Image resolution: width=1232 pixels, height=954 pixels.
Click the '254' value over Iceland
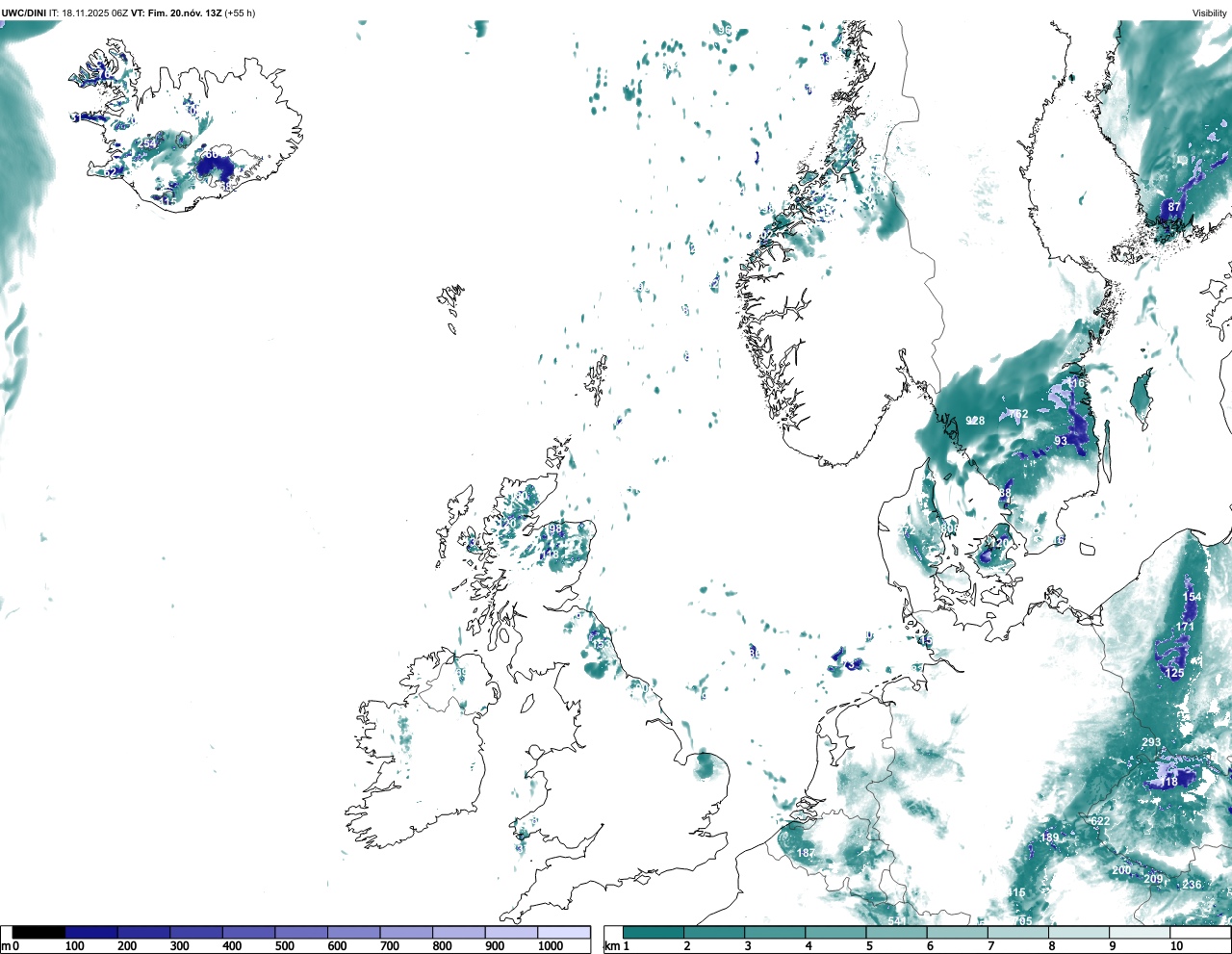pos(146,143)
